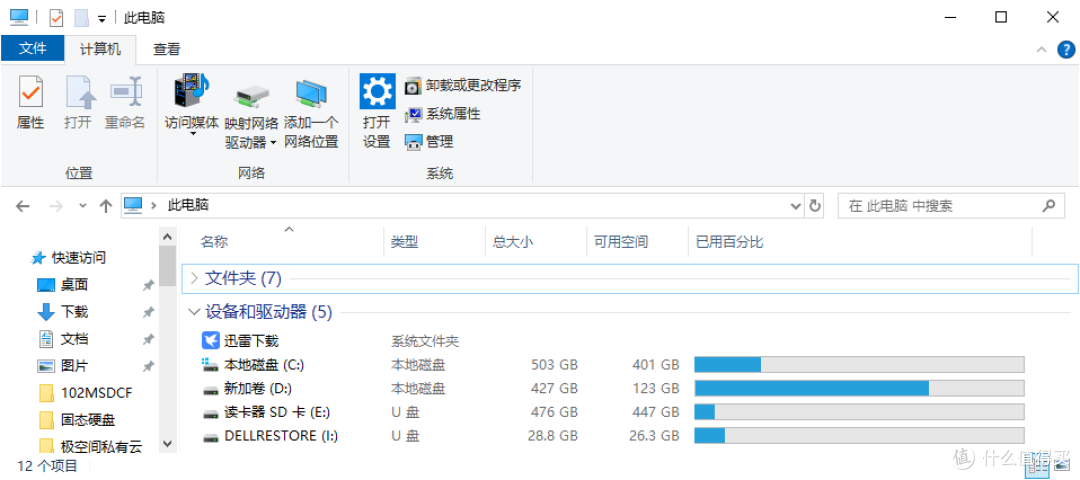The image size is (1080, 480).
Task: Click the Help question mark icon
Action: point(1066,50)
